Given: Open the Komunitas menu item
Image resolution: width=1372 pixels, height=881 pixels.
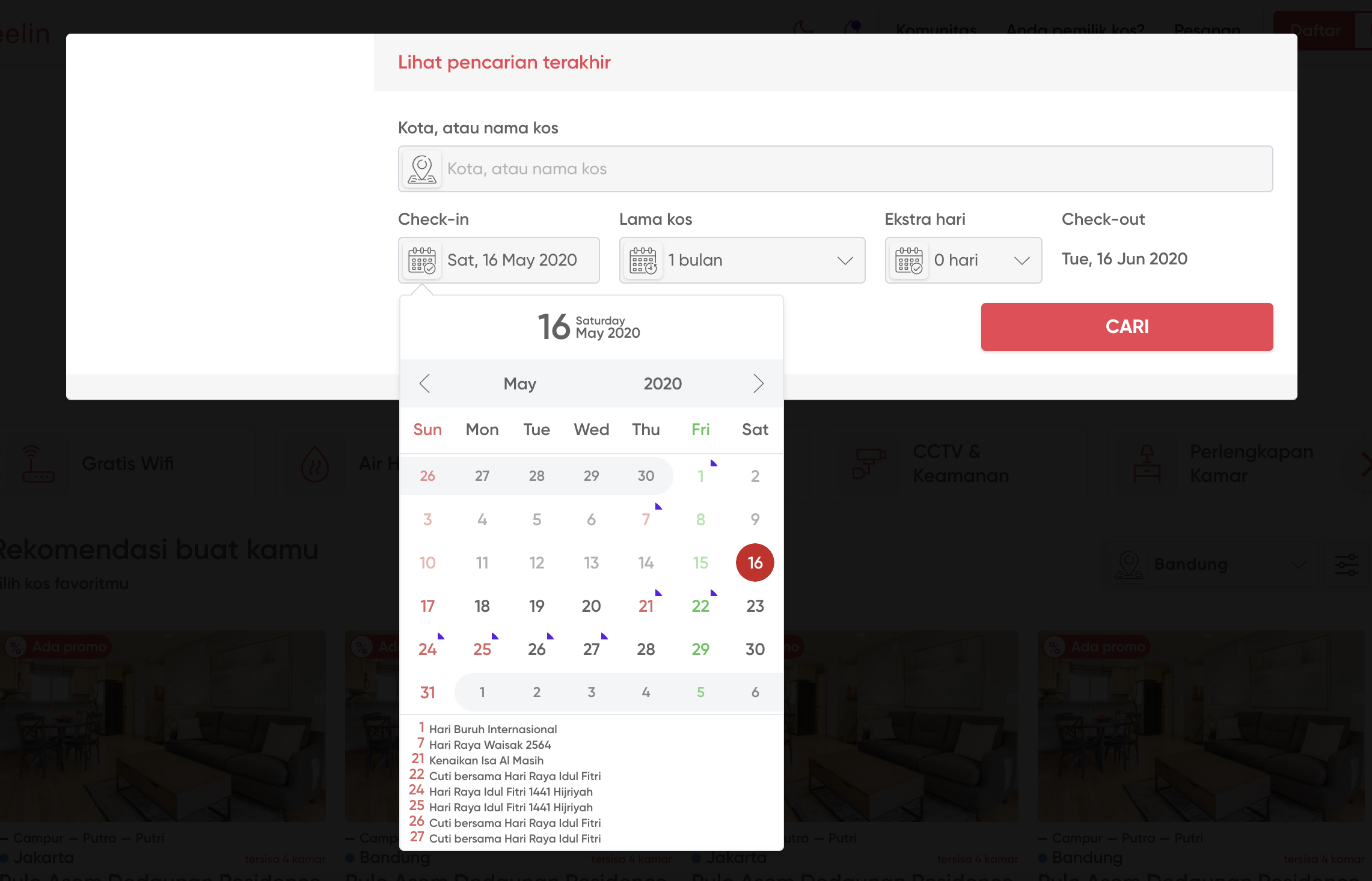Looking at the screenshot, I should click(x=936, y=29).
